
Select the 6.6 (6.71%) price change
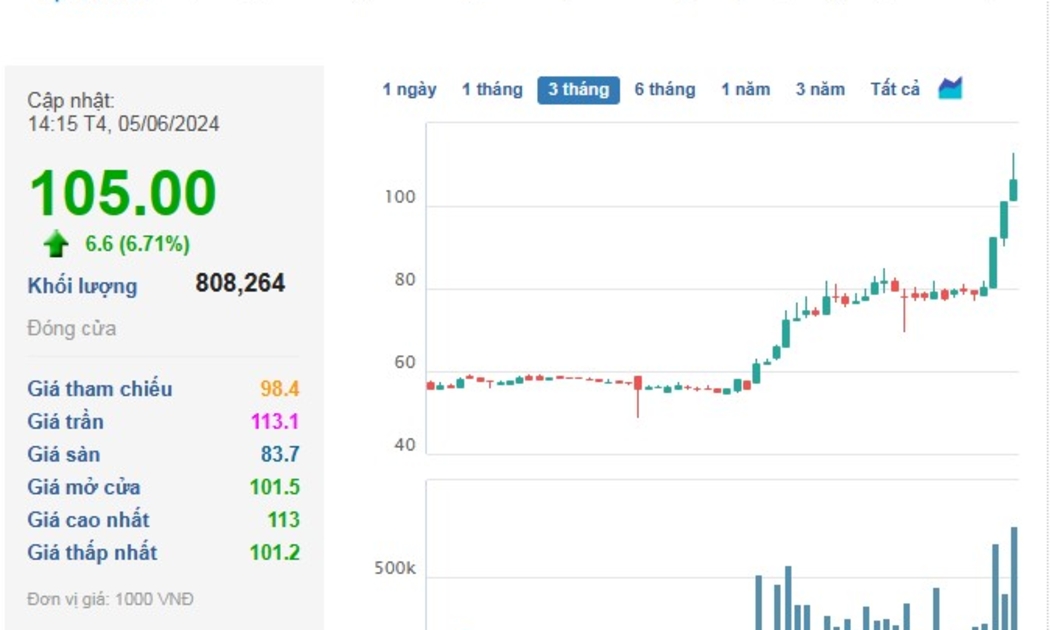[x=137, y=244]
